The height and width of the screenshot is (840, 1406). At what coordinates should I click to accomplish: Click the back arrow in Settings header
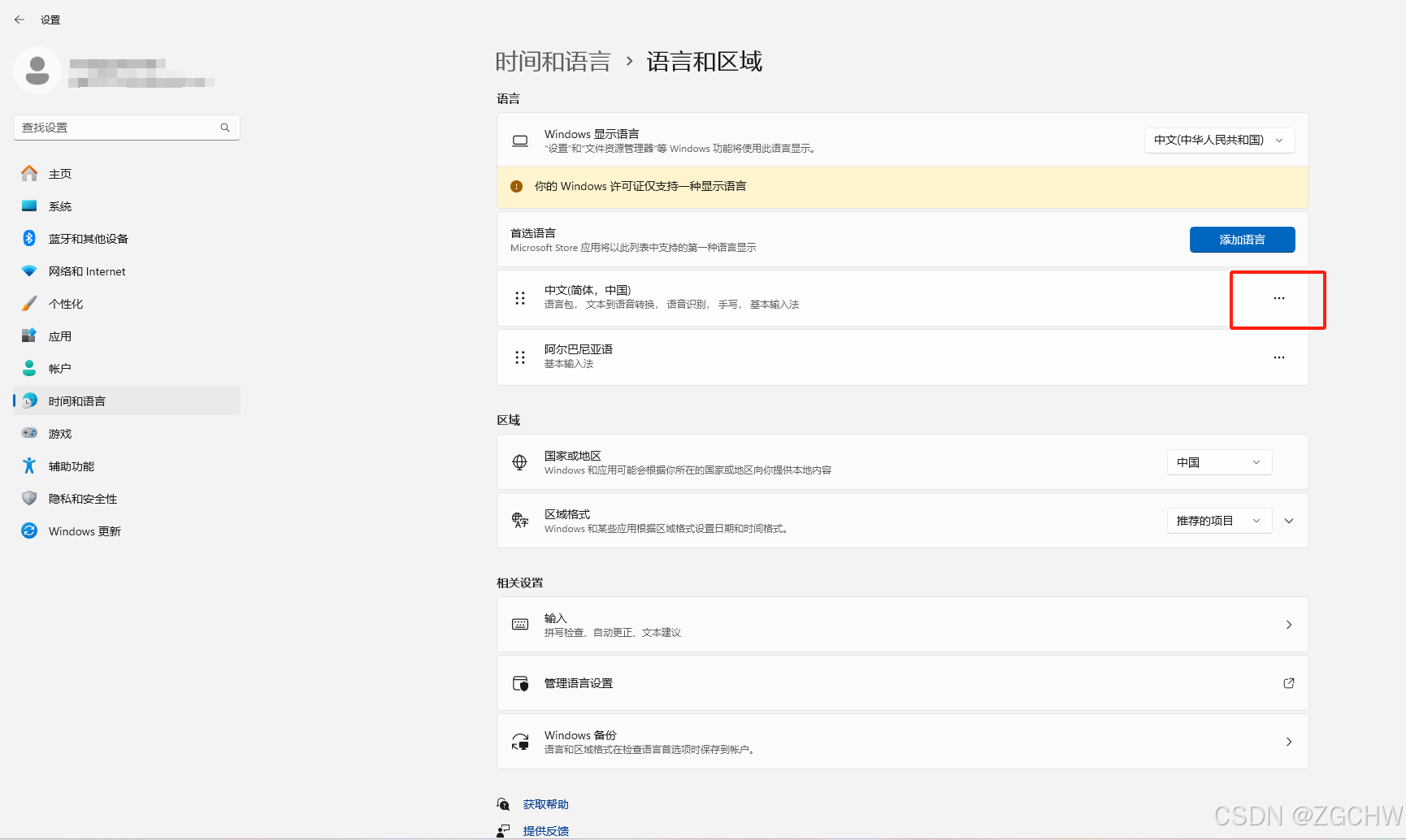click(20, 19)
